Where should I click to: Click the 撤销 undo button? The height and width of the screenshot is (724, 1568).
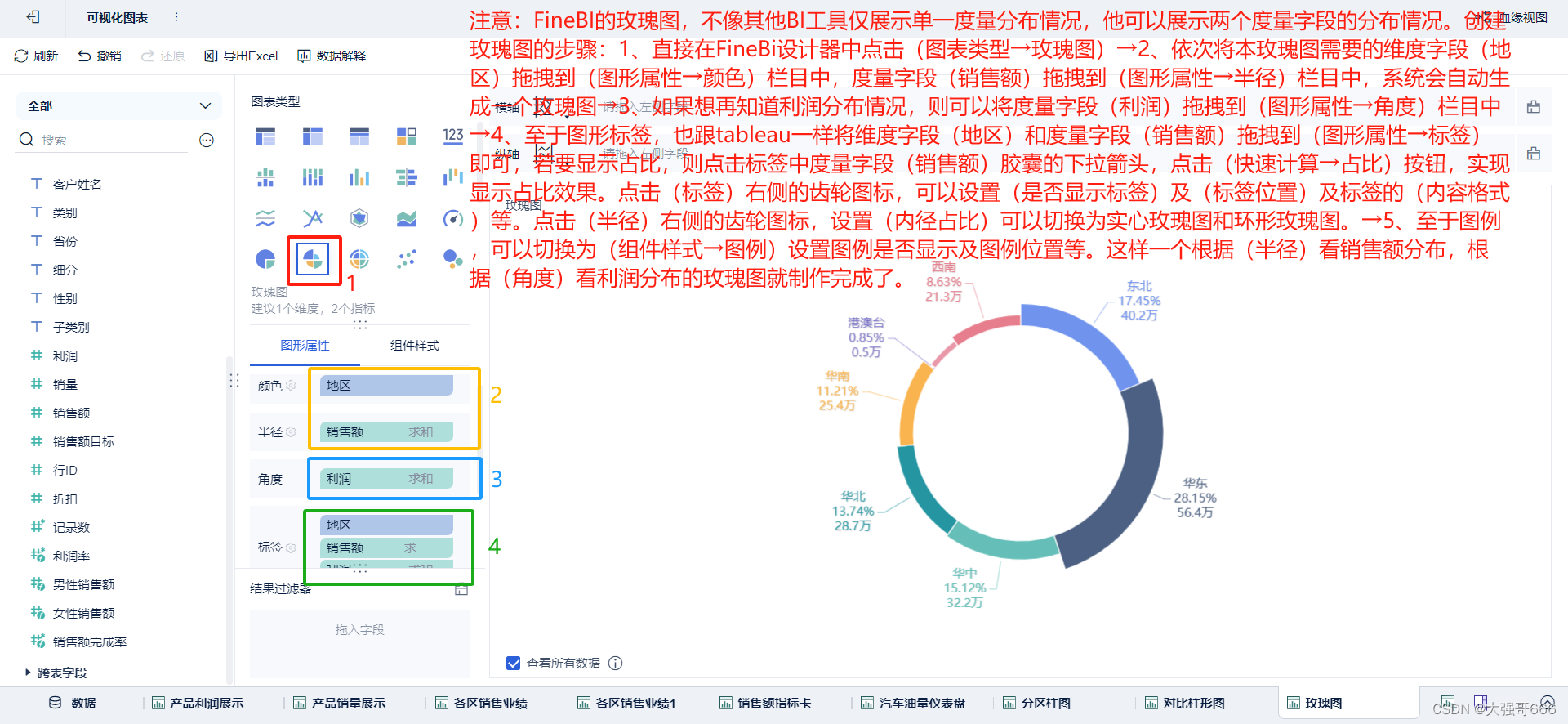(x=100, y=56)
